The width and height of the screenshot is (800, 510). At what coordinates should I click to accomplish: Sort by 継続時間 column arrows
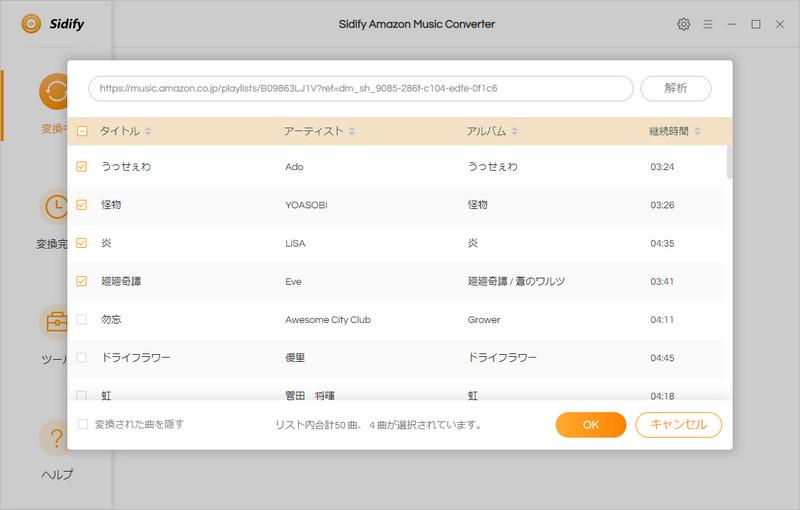point(697,131)
